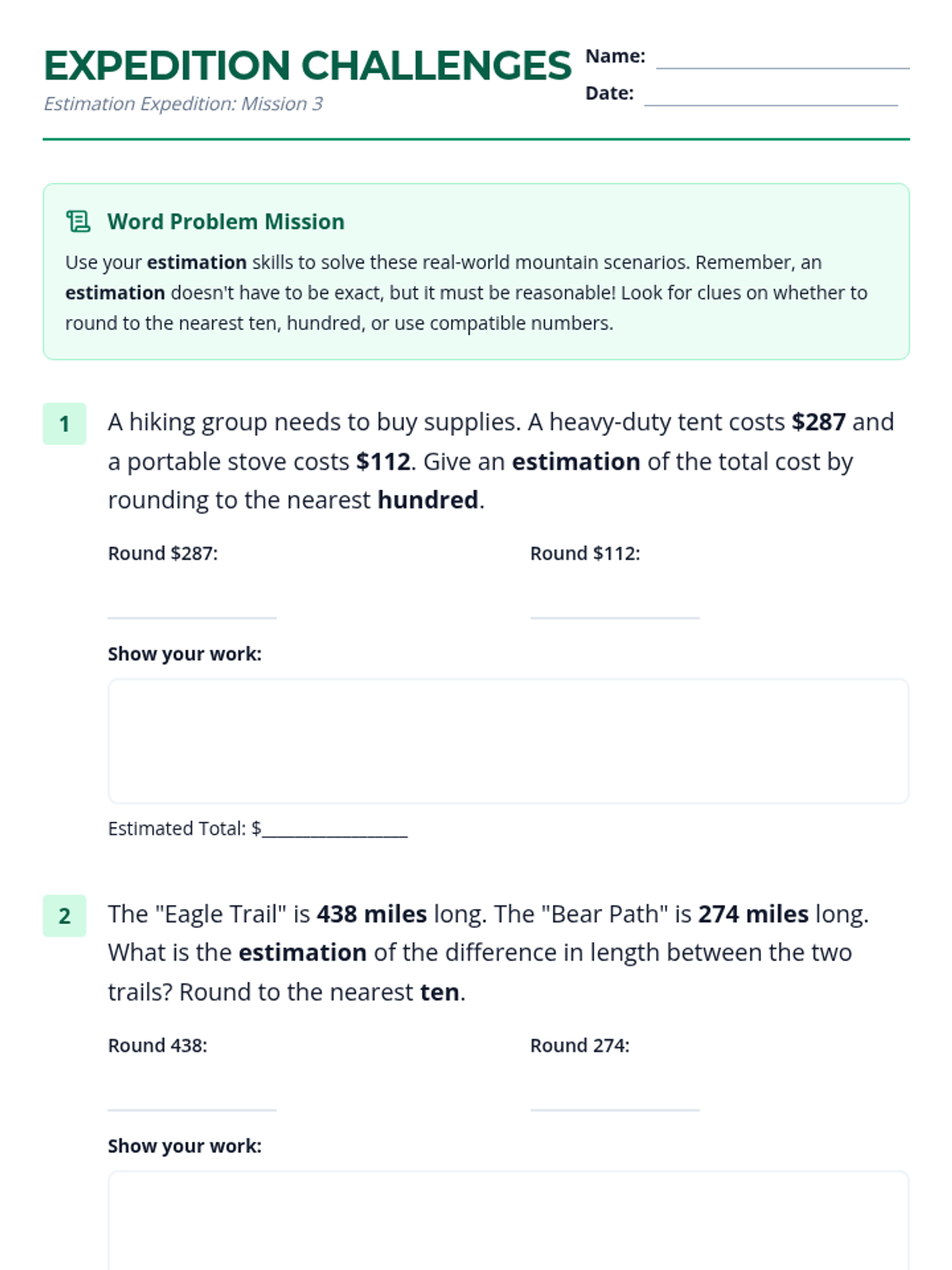
Task: Click the bold 274 miles text
Action: 753,914
